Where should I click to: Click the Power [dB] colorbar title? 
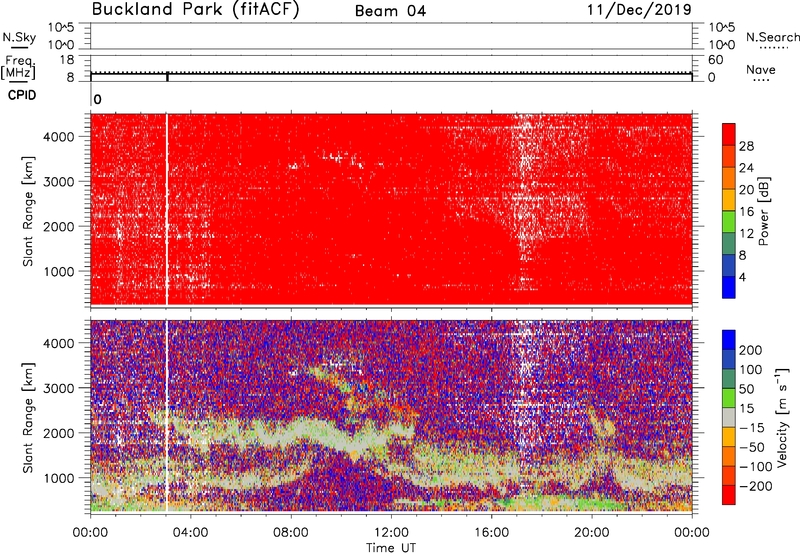763,211
